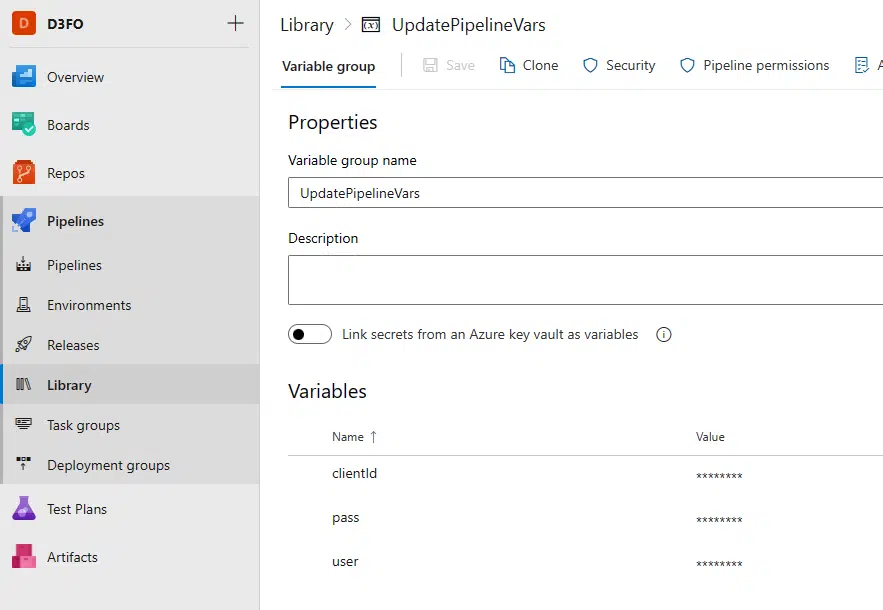Image resolution: width=883 pixels, height=610 pixels.
Task: Open Boards via its sidebar icon
Action: [24, 124]
